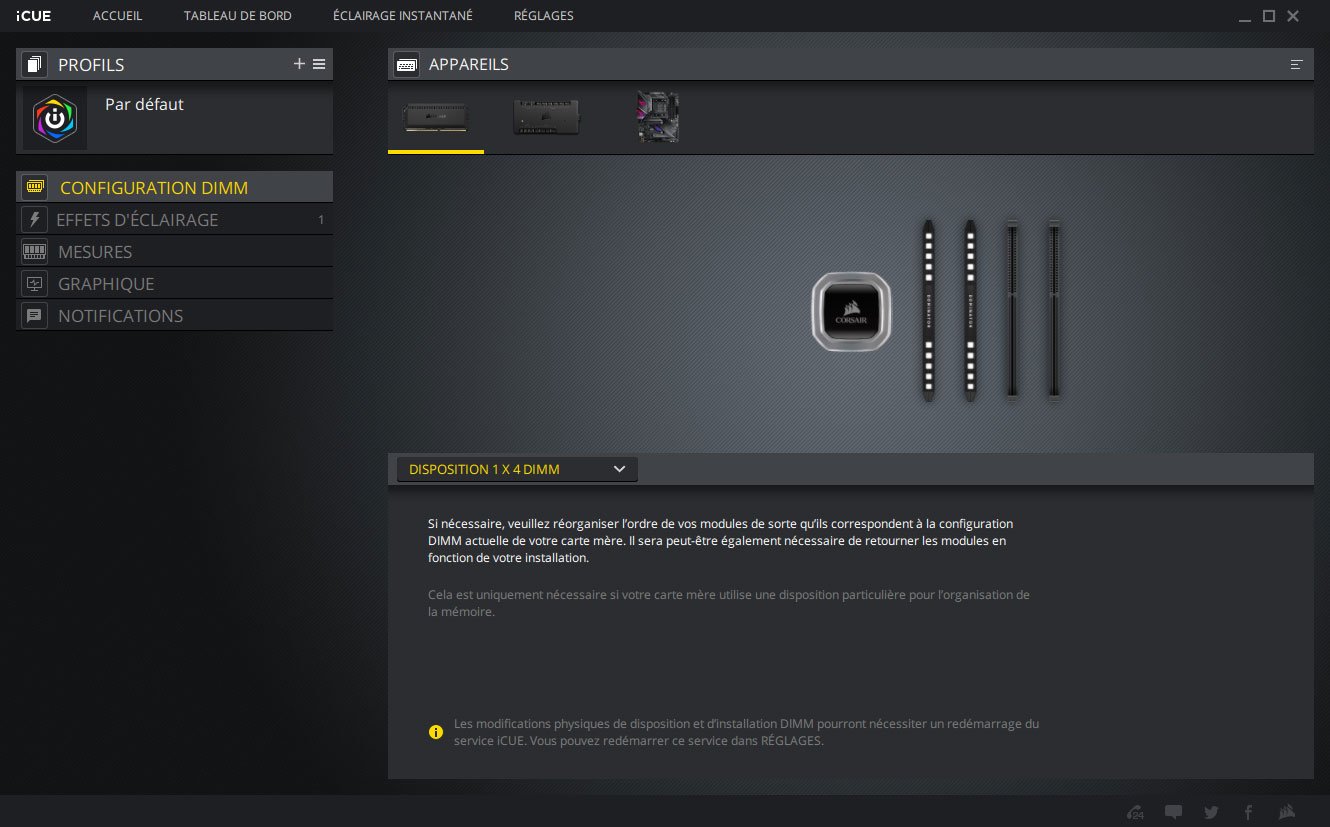
Task: Open the chat bubble icon in footer
Action: [1174, 812]
